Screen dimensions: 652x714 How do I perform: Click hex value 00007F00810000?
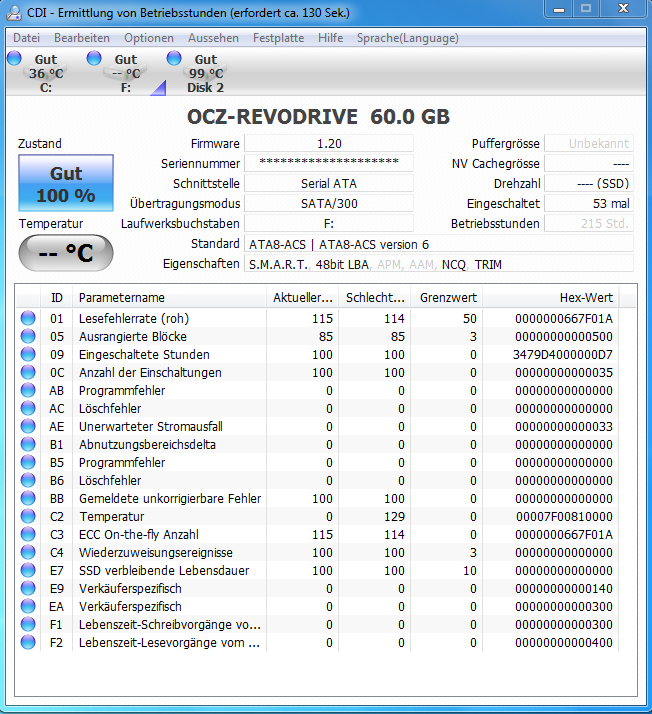tap(564, 516)
